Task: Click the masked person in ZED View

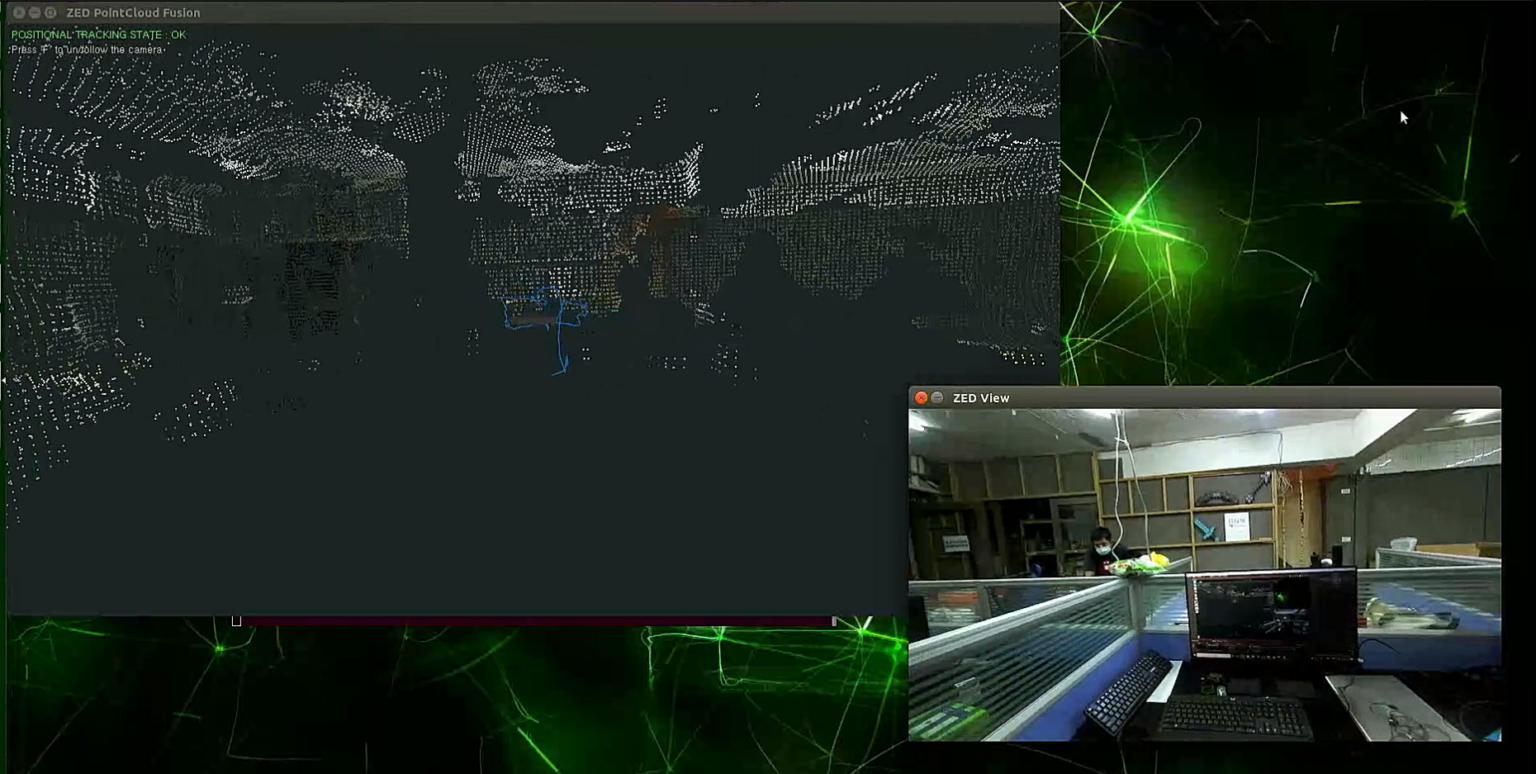Action: point(1101,549)
